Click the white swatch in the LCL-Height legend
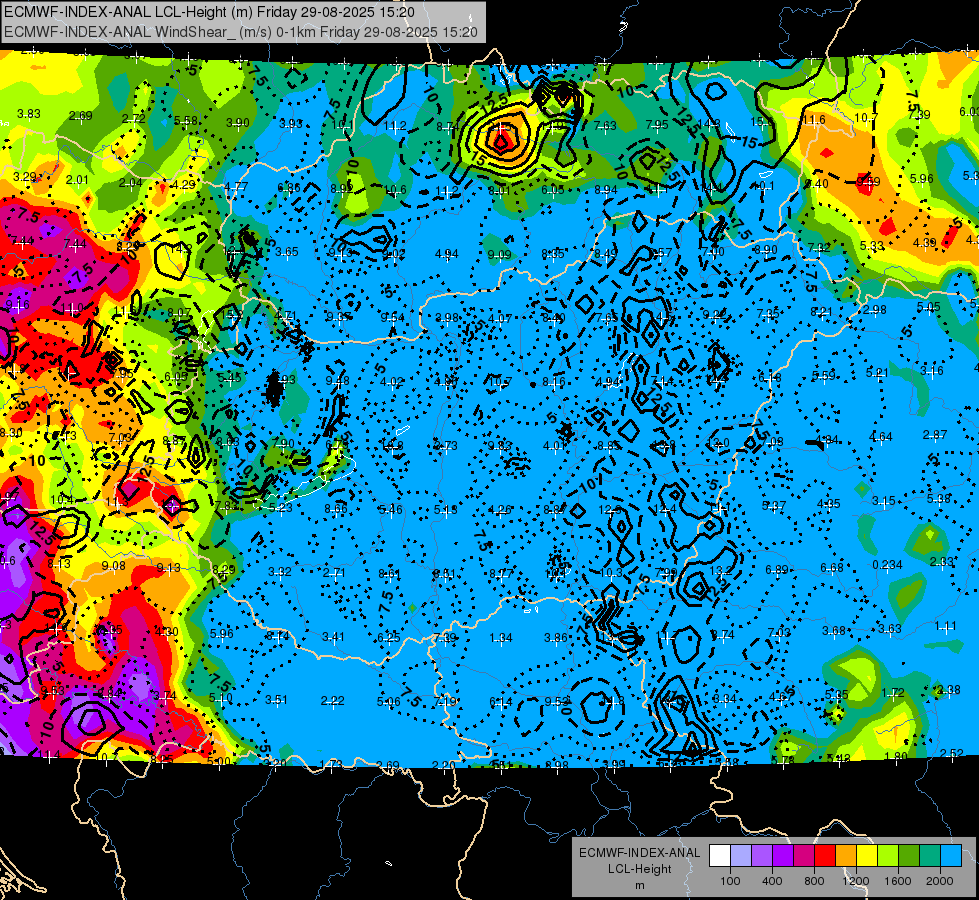979x900 pixels. (x=720, y=856)
